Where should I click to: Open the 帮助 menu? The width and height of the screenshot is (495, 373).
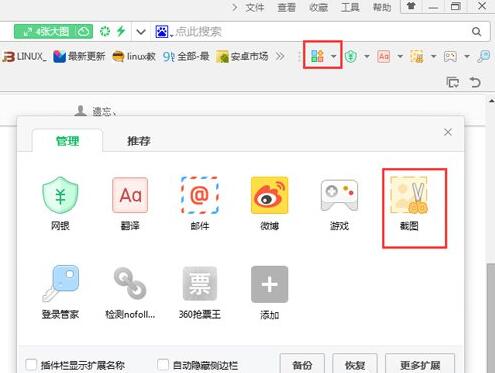pyautogui.click(x=382, y=7)
